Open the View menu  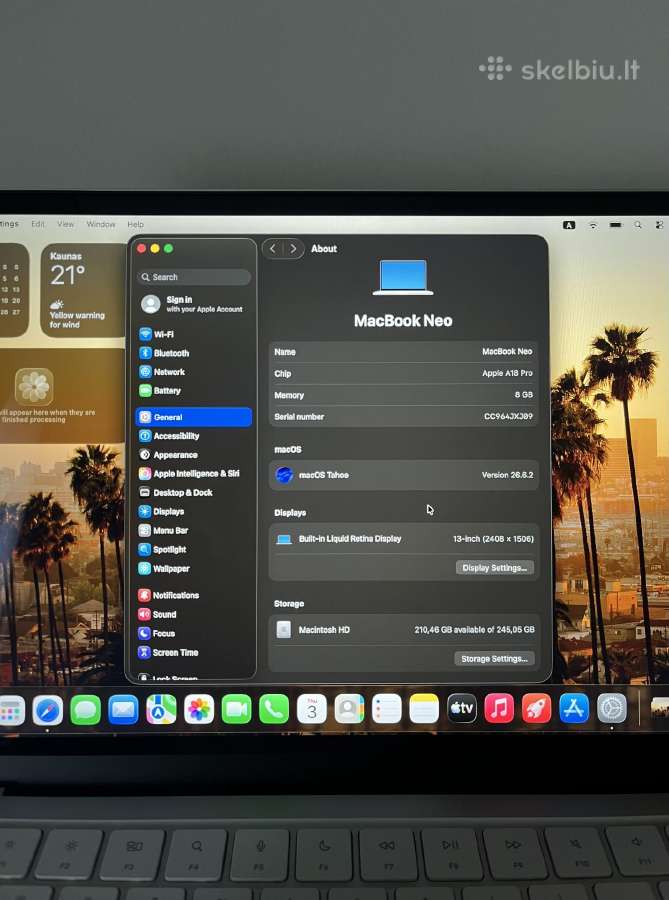65,224
